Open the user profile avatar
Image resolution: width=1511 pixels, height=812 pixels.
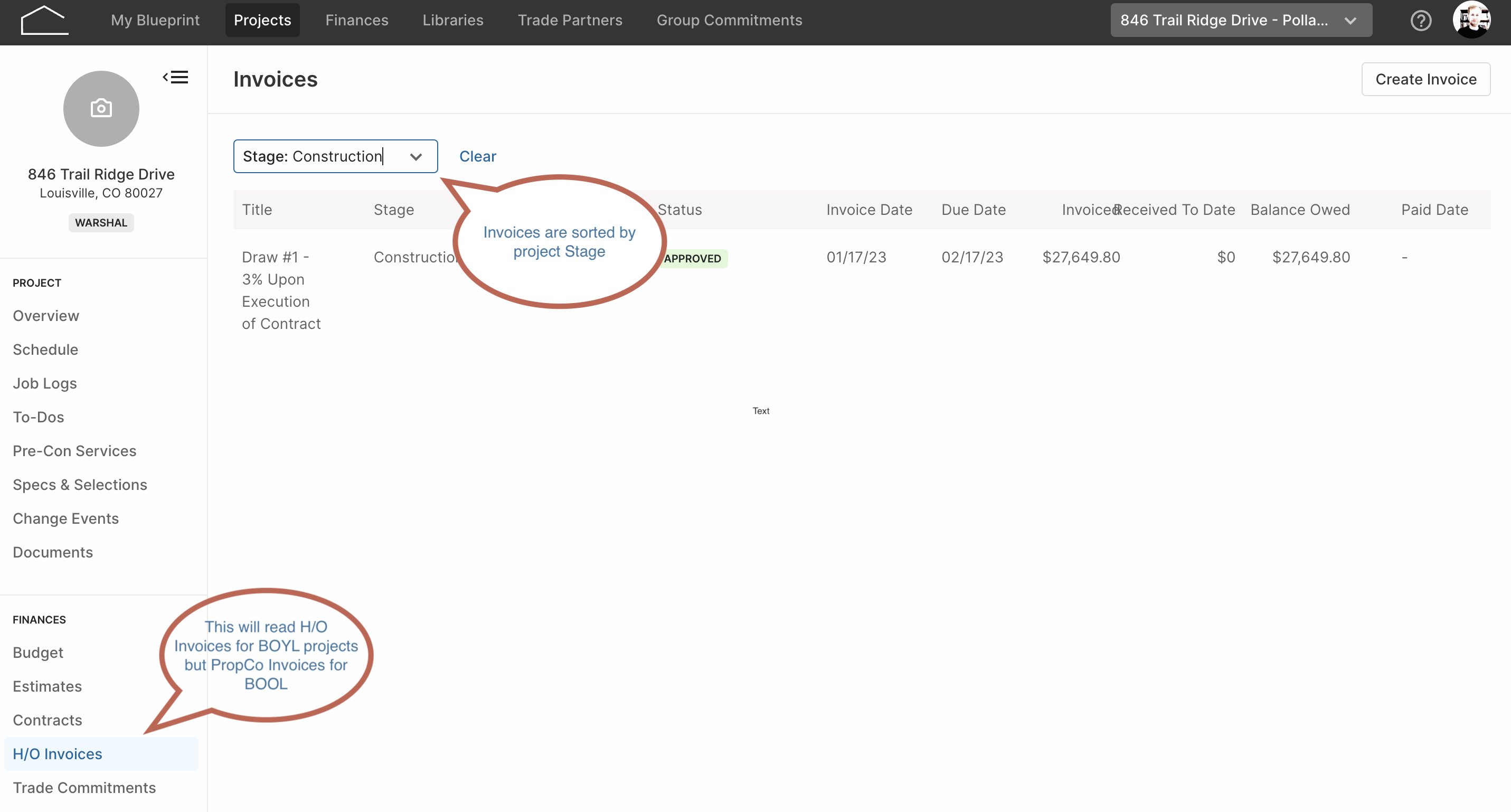click(x=1471, y=20)
